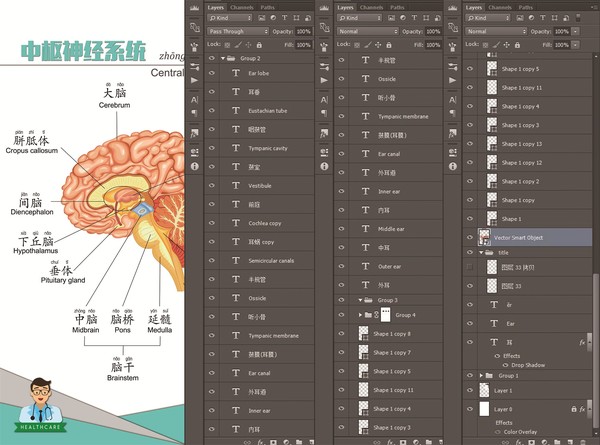Open the Pass Through blend mode dropdown
The height and width of the screenshot is (445, 600).
[x=238, y=31]
